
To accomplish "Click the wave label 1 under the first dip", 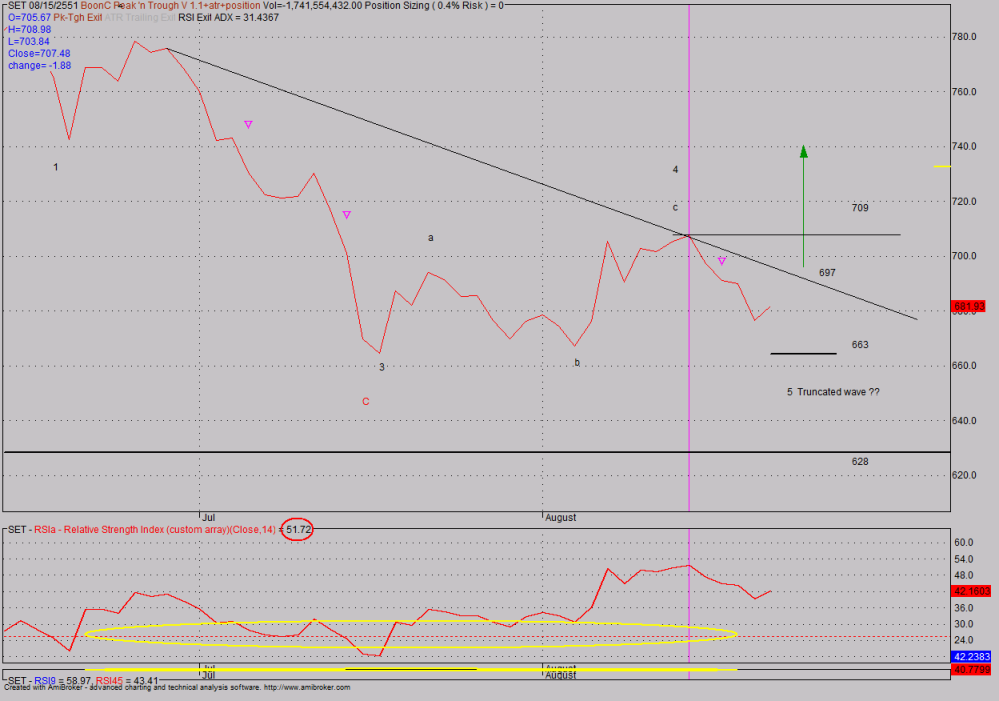I will click(55, 167).
